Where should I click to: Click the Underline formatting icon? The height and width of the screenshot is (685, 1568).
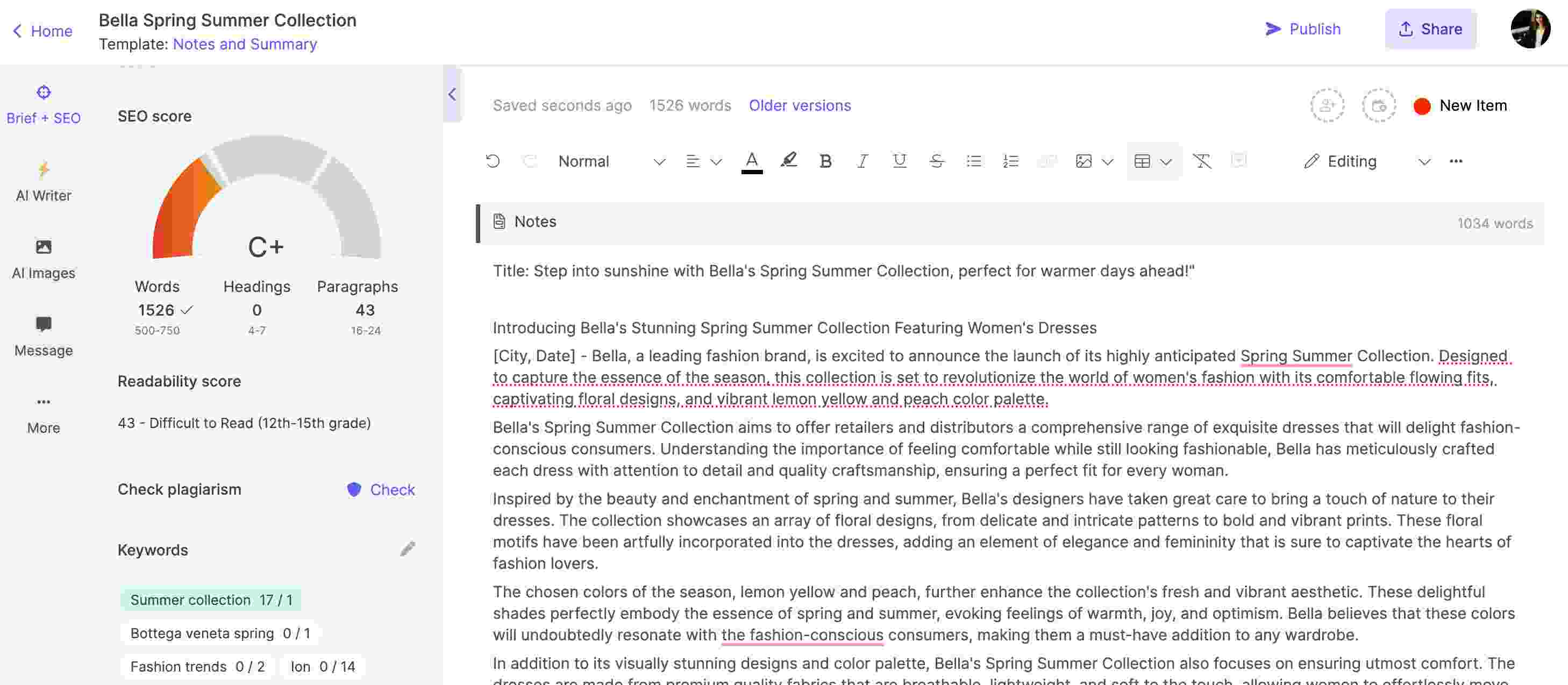(x=898, y=160)
